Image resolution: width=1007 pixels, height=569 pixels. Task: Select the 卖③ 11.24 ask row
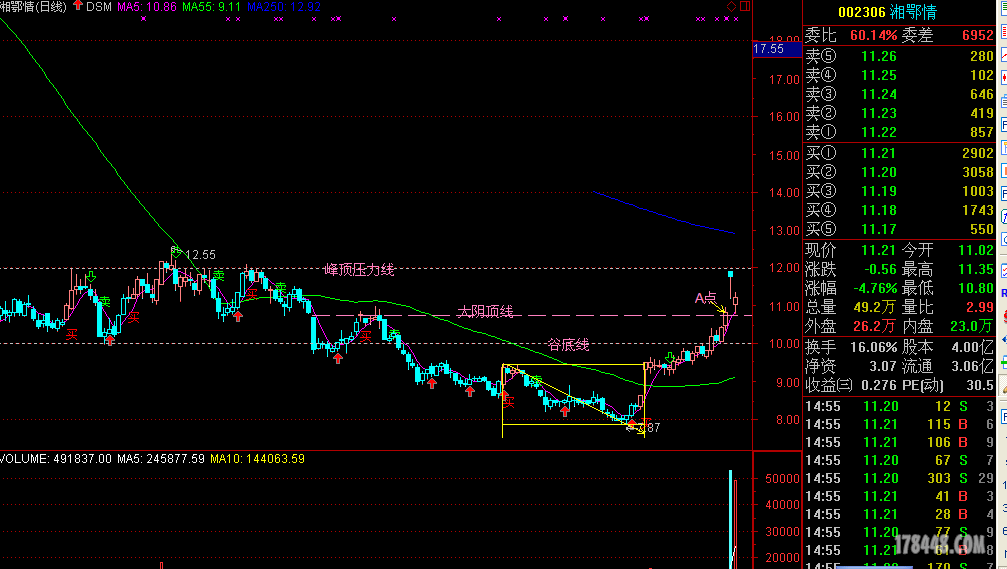tap(899, 94)
